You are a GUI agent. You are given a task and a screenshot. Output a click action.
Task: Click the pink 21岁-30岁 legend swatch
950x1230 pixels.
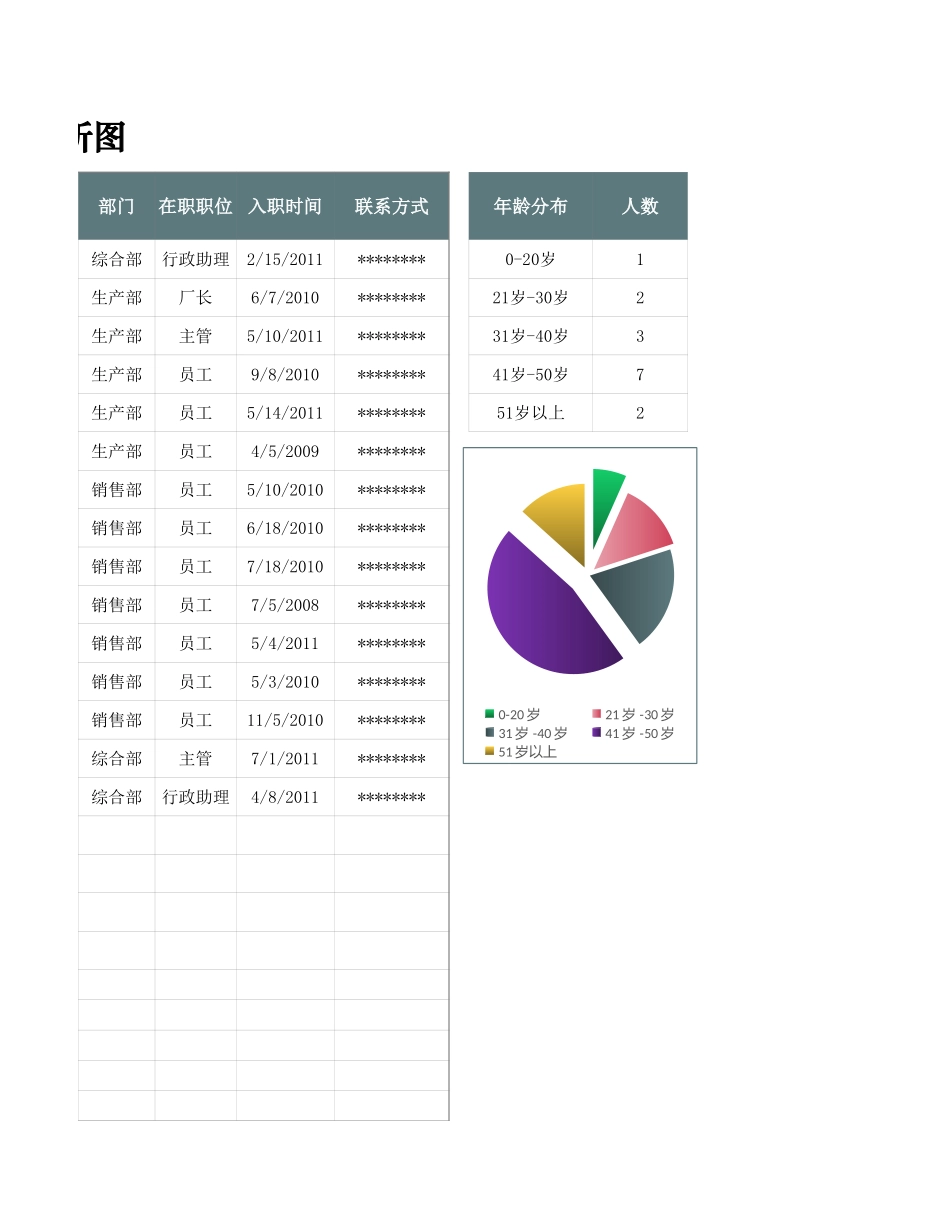point(597,714)
